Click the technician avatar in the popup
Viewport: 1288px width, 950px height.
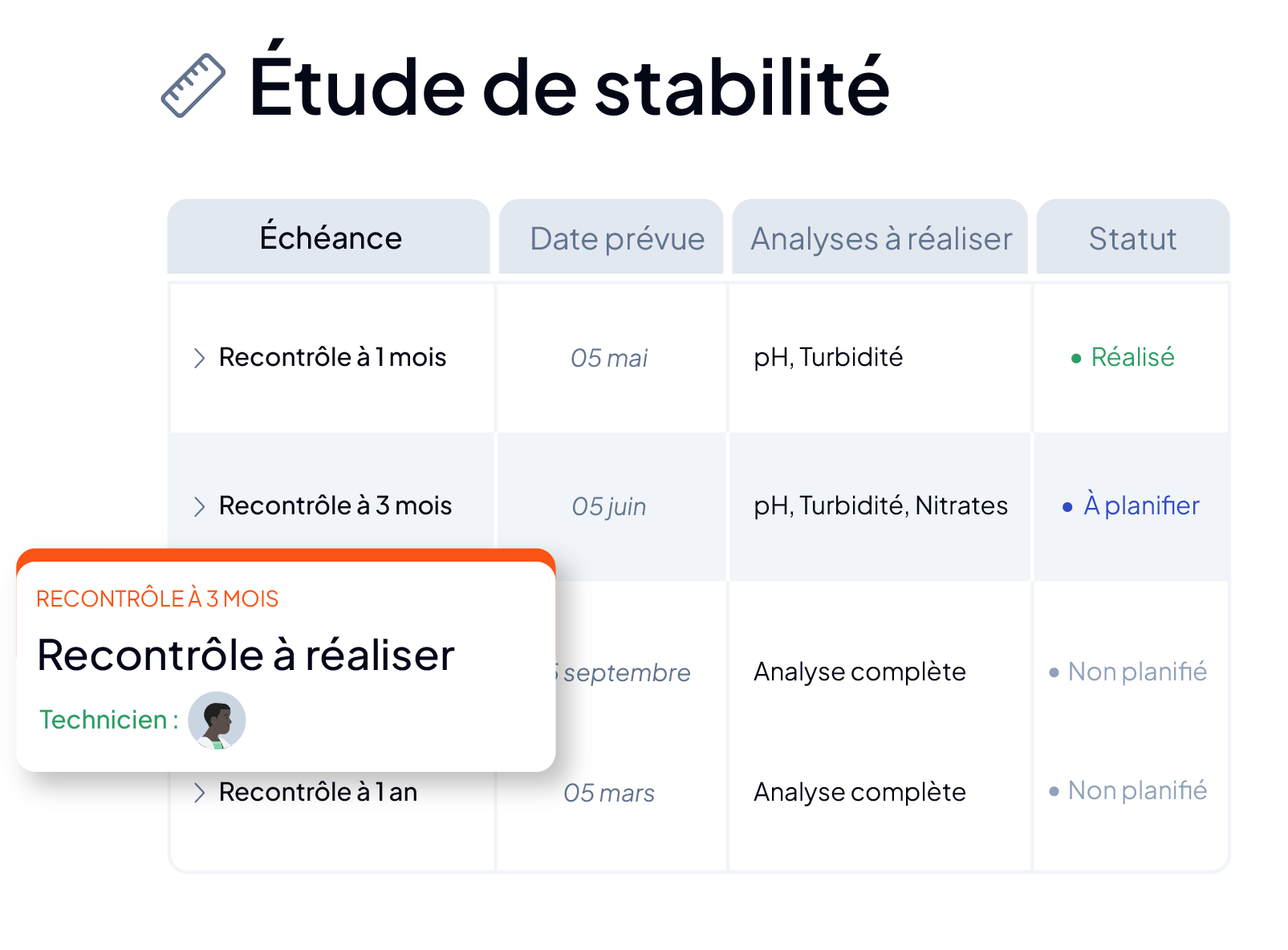tap(217, 720)
